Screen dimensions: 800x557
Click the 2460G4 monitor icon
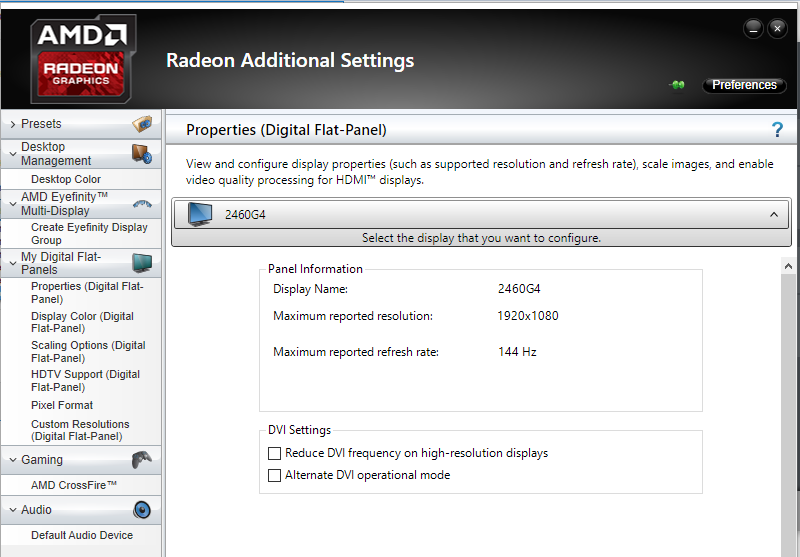pyautogui.click(x=199, y=214)
